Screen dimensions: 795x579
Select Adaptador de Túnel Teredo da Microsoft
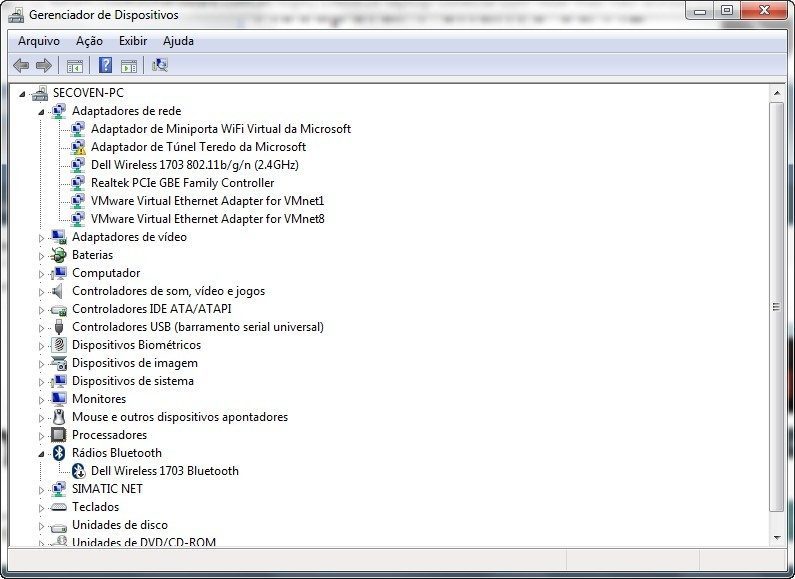(198, 147)
